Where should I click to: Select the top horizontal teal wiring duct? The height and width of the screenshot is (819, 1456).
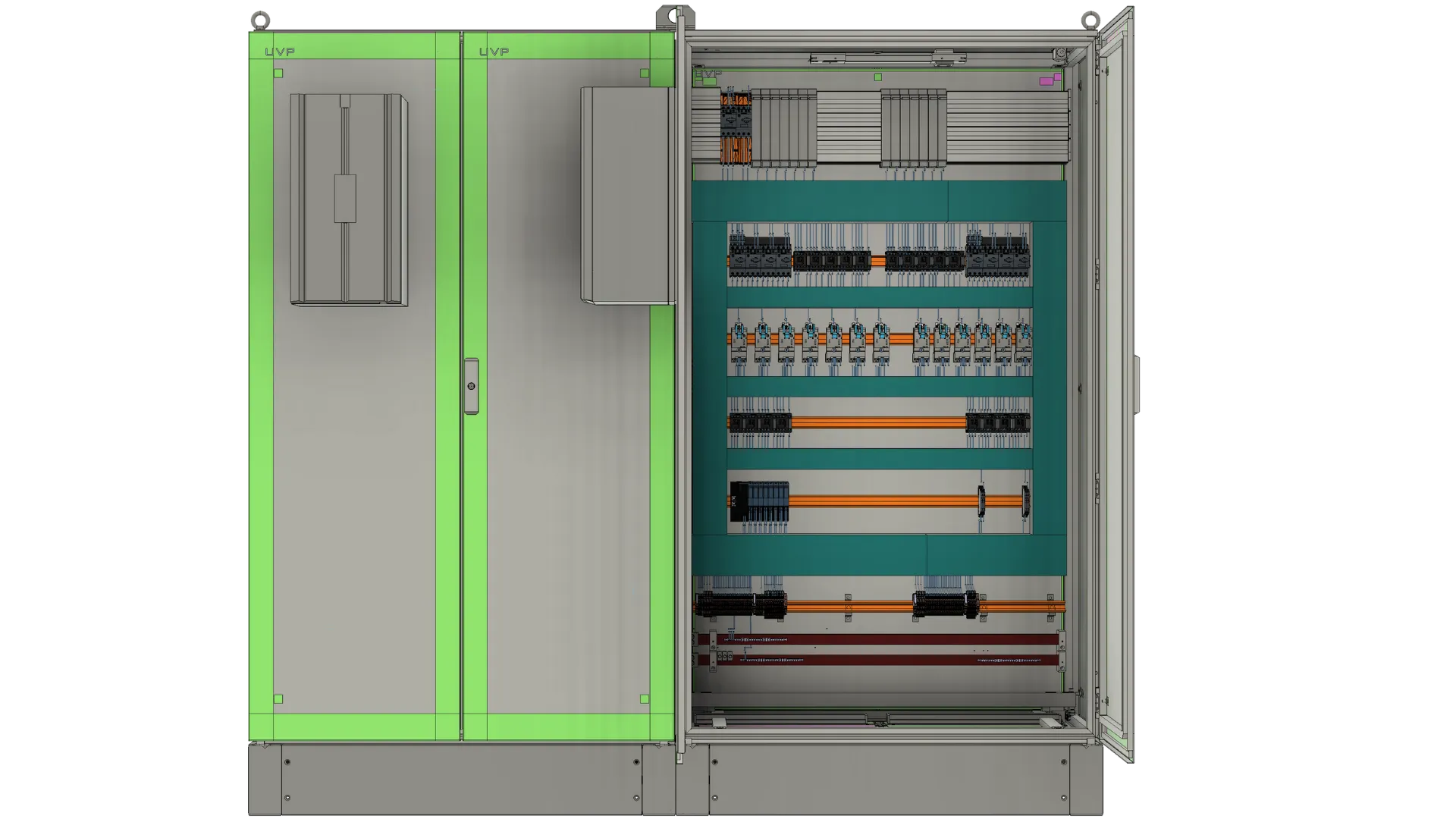tap(878, 201)
